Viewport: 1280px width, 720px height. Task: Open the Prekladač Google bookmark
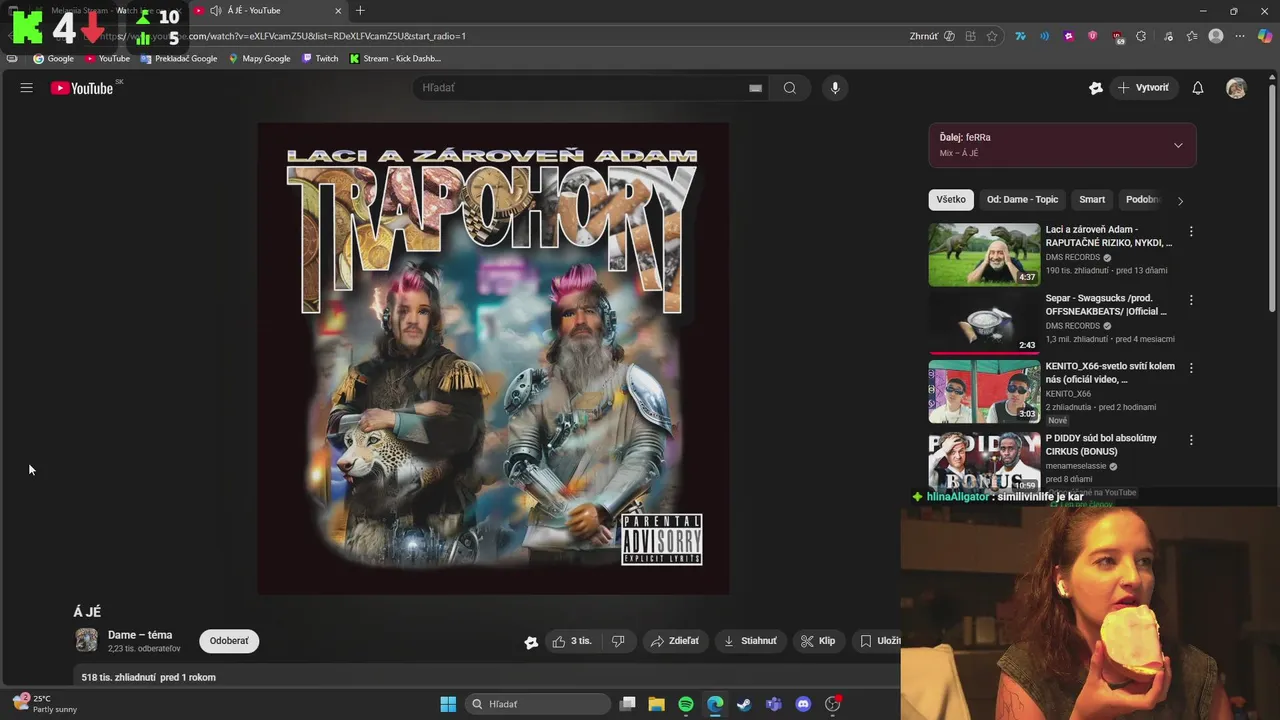coord(179,58)
